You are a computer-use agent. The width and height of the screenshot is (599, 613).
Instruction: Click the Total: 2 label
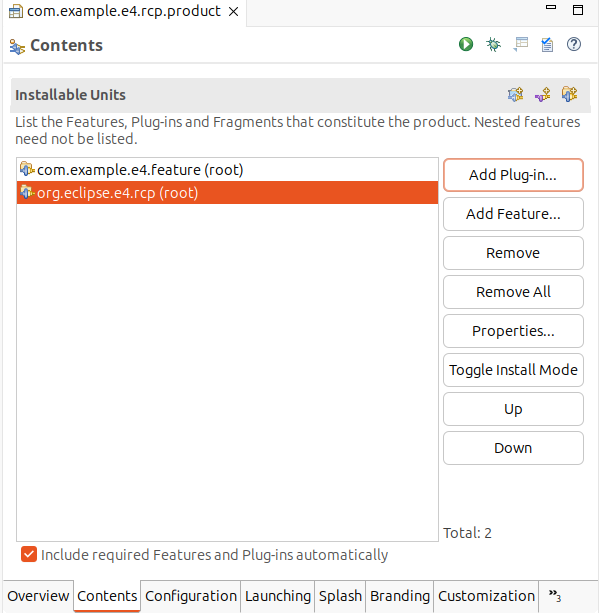467,533
